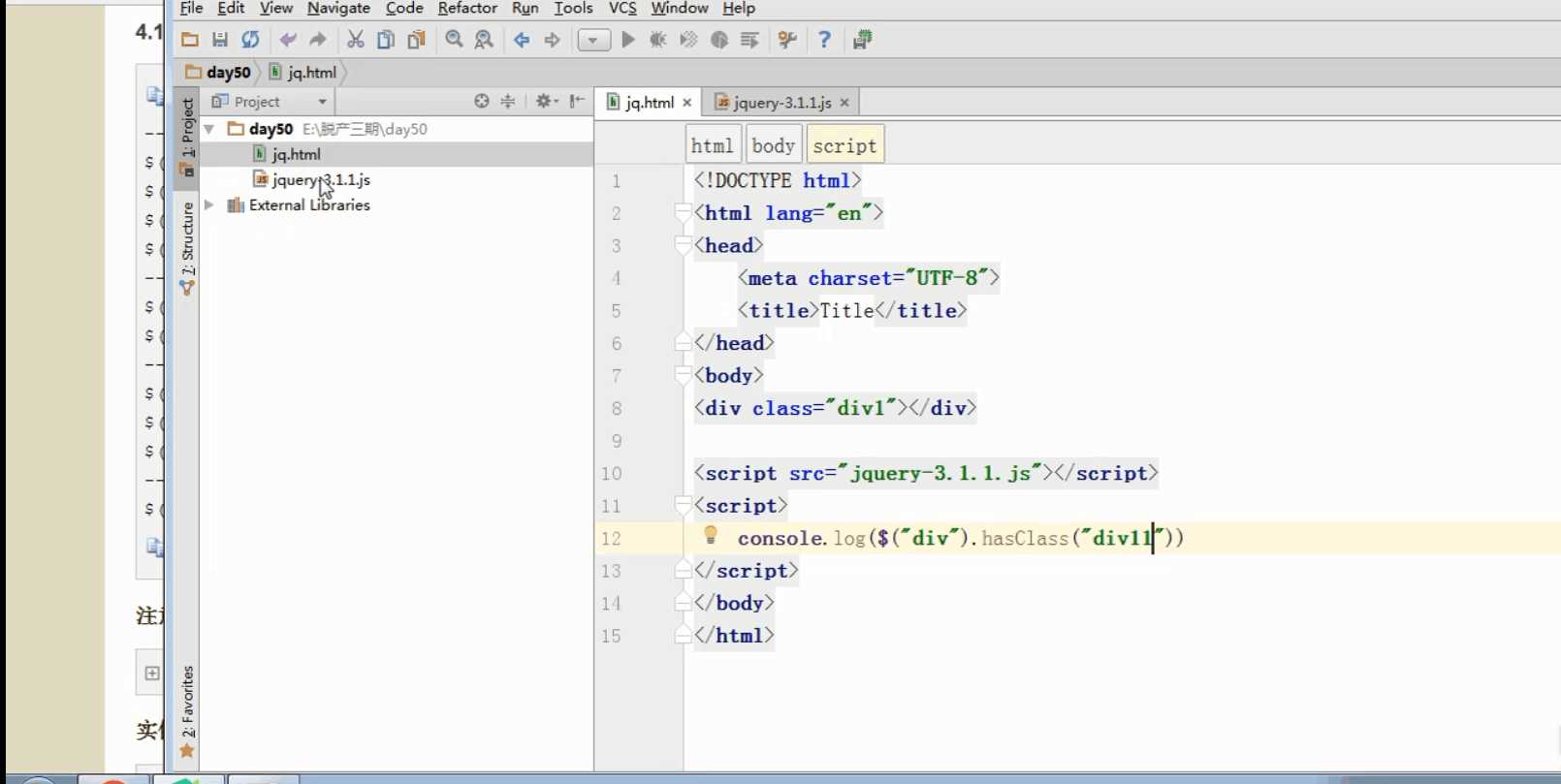Viewport: 1561px width, 784px height.
Task: Collapse the html tag fold on line 2
Action: click(683, 213)
